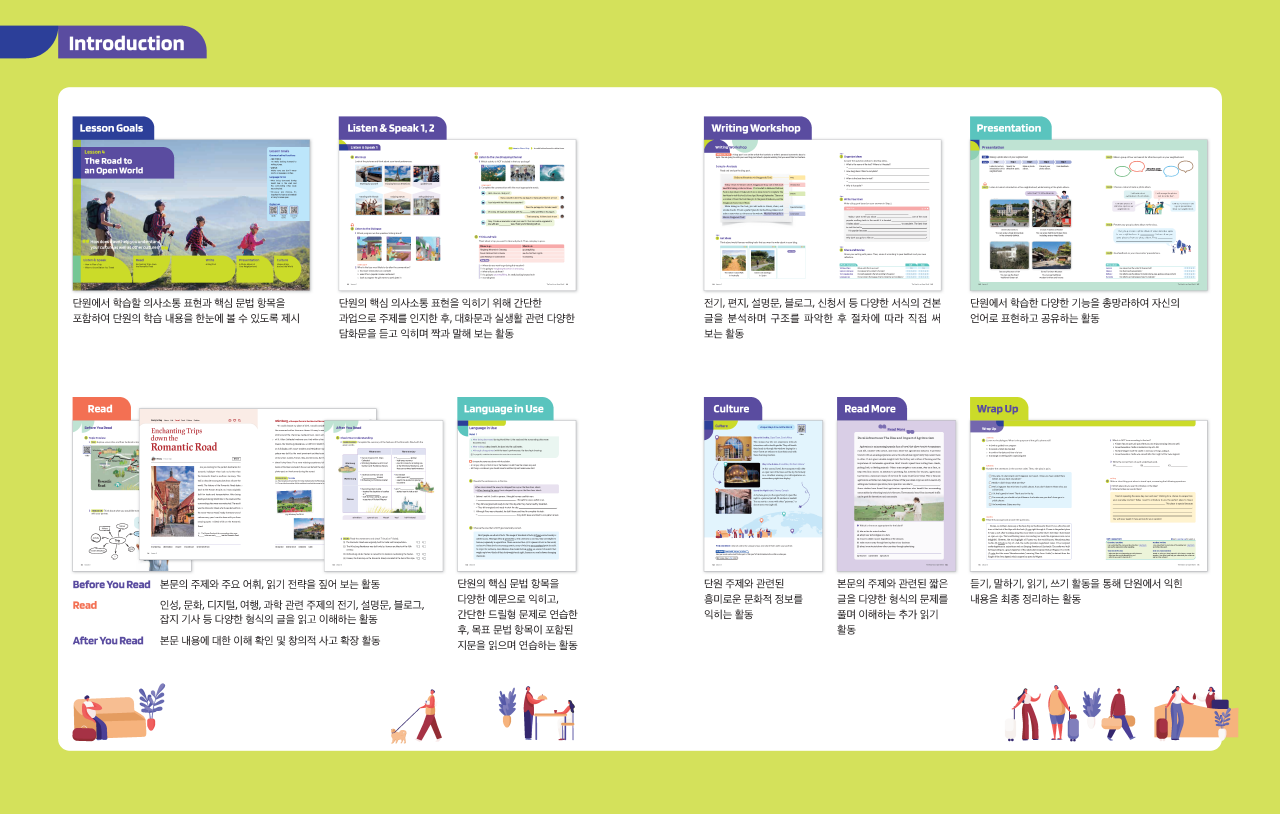The height and width of the screenshot is (814, 1280).
Task: Open the Language in Use label
Action: pos(504,408)
